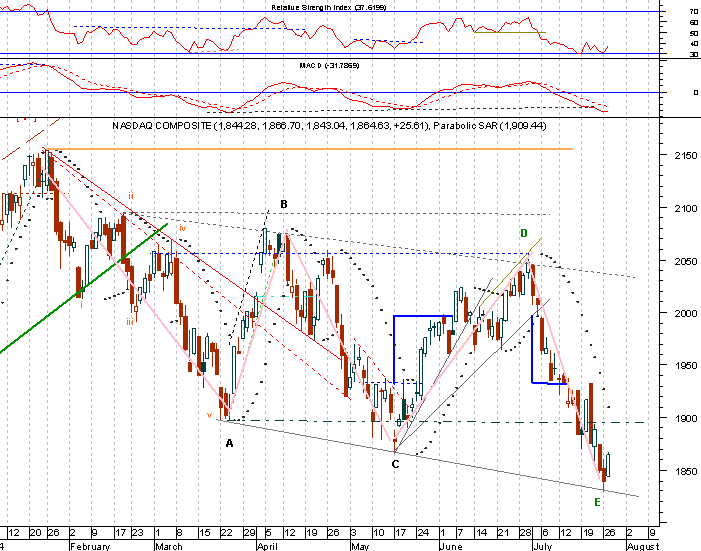Click the NASDAQ COMPOSITE chart title

coord(329,126)
